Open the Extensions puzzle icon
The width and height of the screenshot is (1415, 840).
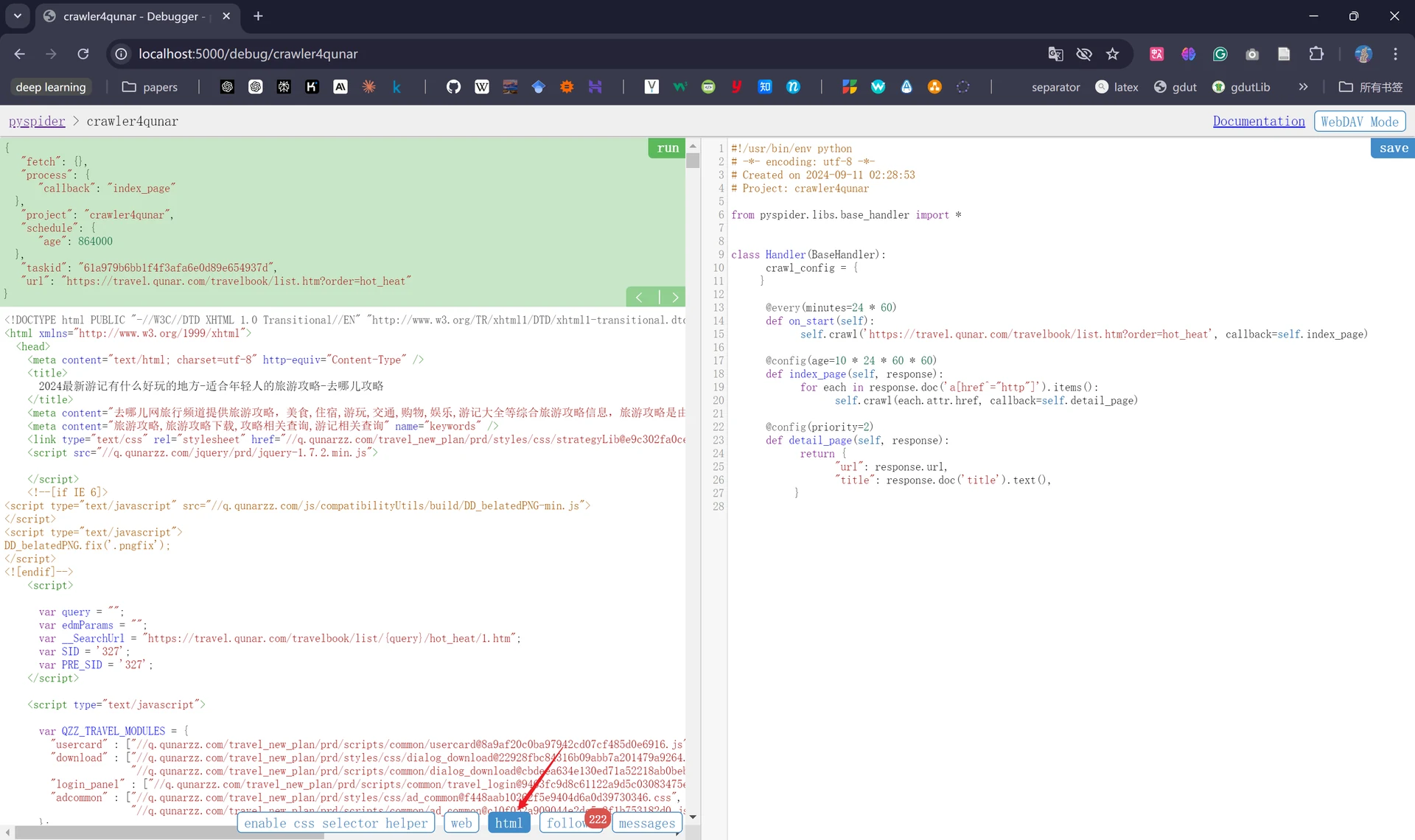[x=1316, y=54]
